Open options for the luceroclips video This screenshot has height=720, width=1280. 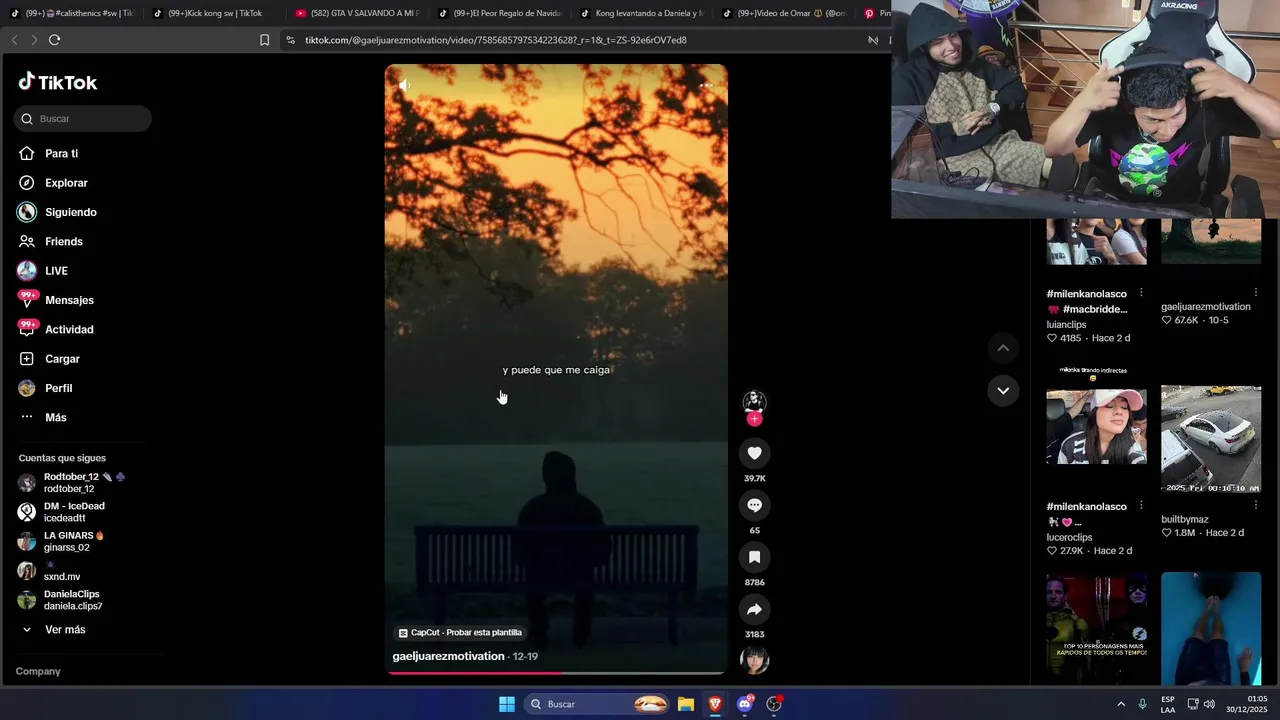[x=1141, y=506]
